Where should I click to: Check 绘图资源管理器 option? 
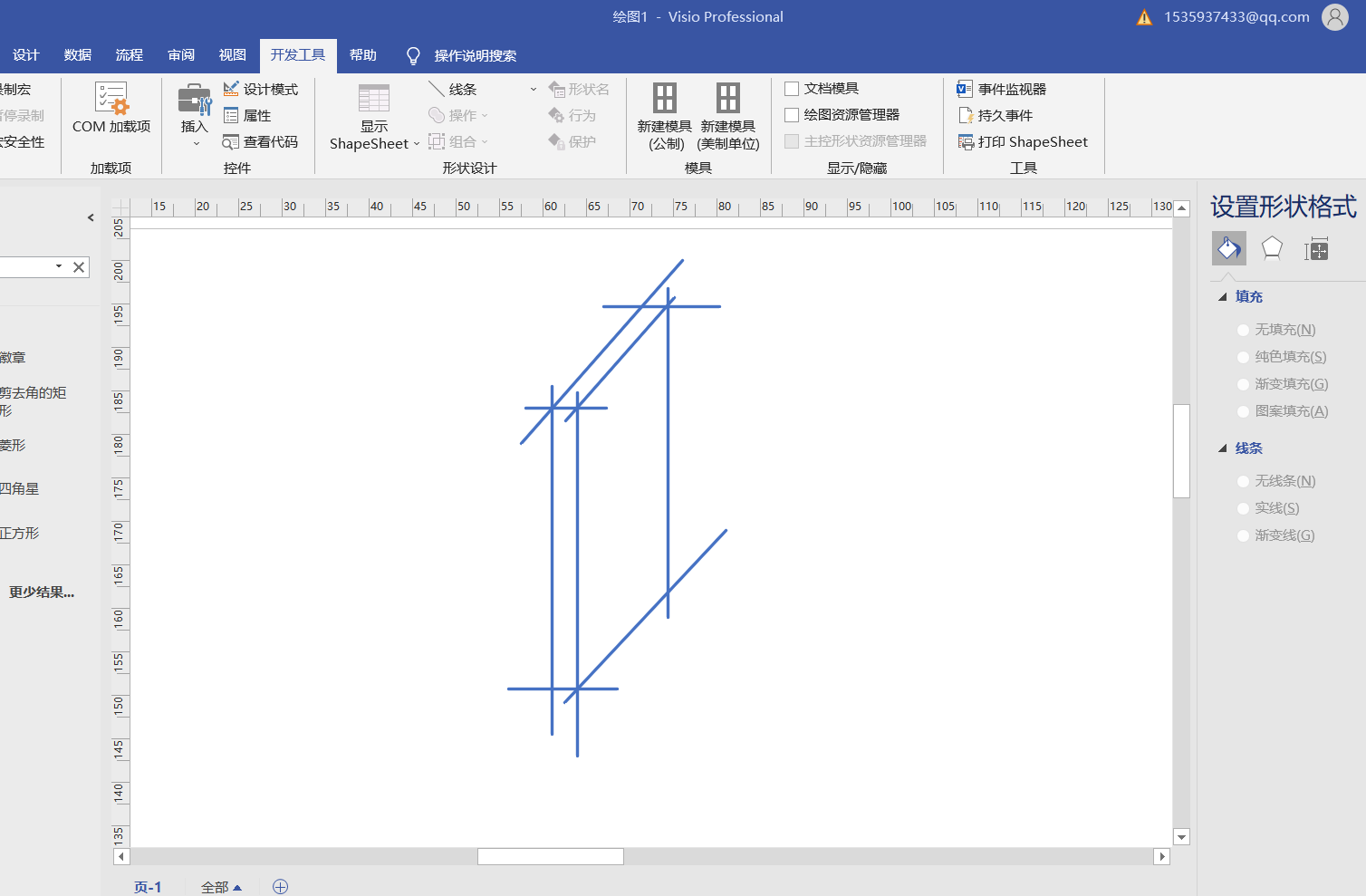coord(791,114)
